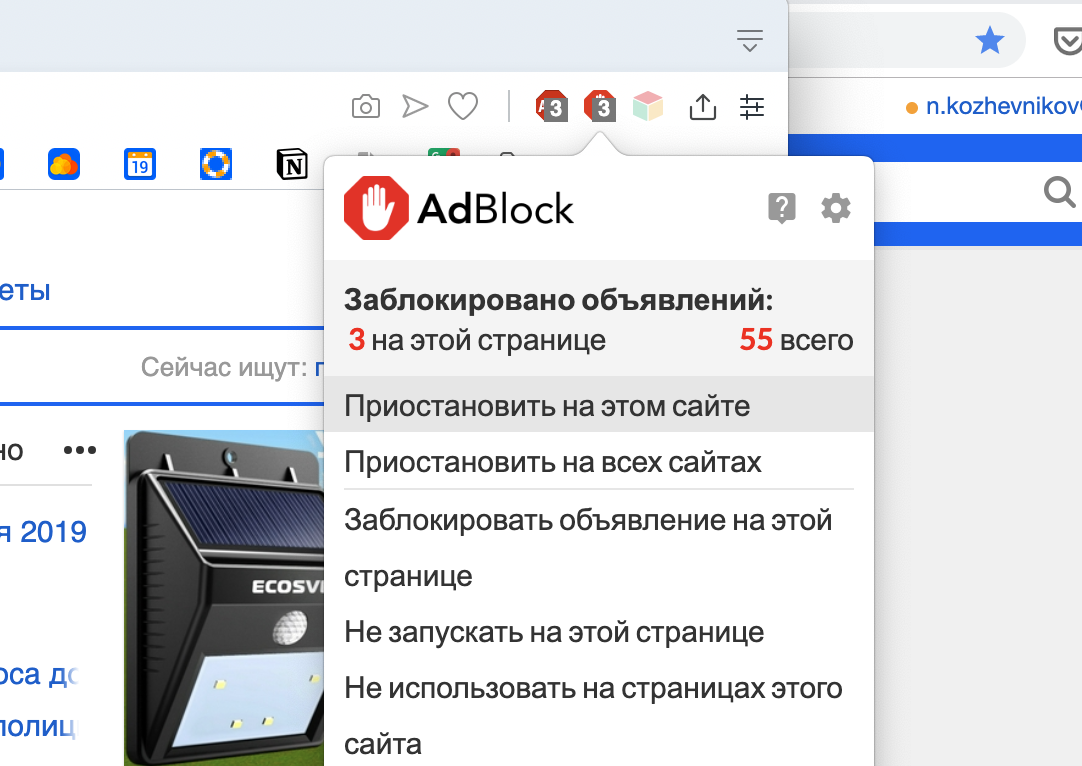Open the calendar bookmark showing 19
The height and width of the screenshot is (766, 1082).
139,164
